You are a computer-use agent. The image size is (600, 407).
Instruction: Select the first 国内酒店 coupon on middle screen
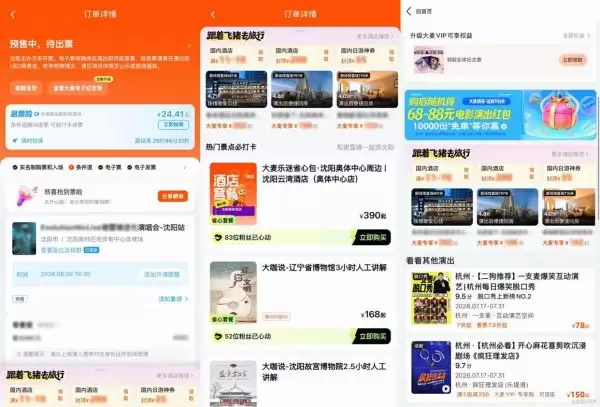point(236,55)
